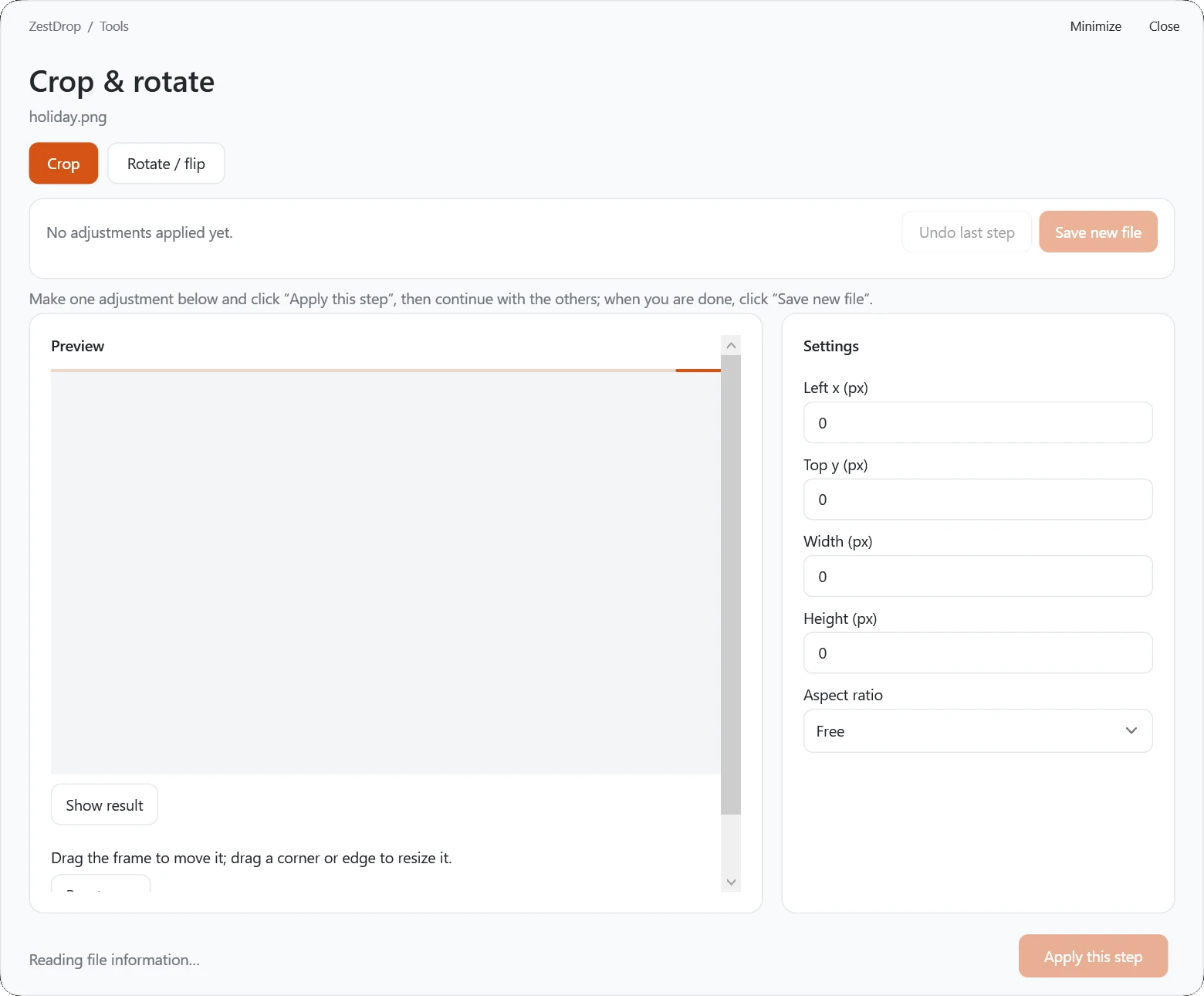The height and width of the screenshot is (996, 1204).
Task: Close the Crop & rotate dialog
Action: (x=1164, y=26)
